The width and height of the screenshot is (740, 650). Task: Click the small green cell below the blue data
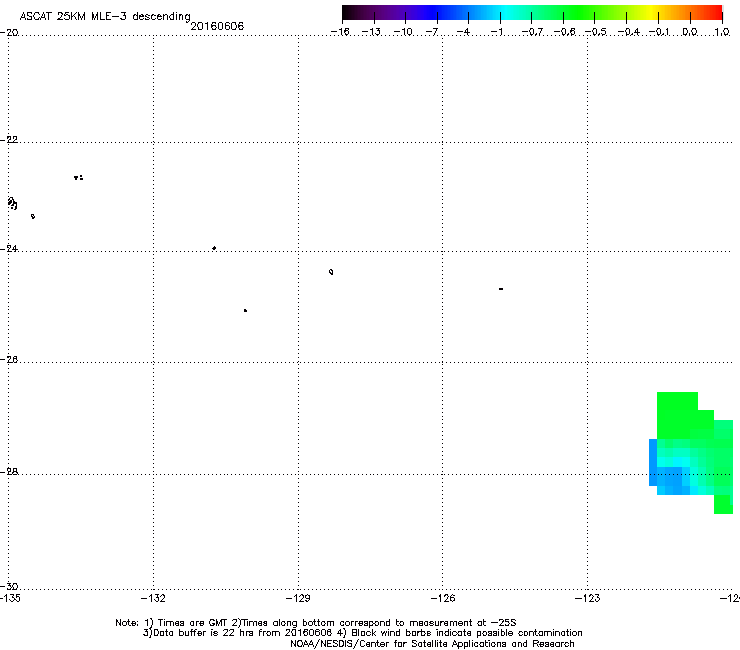click(x=723, y=504)
